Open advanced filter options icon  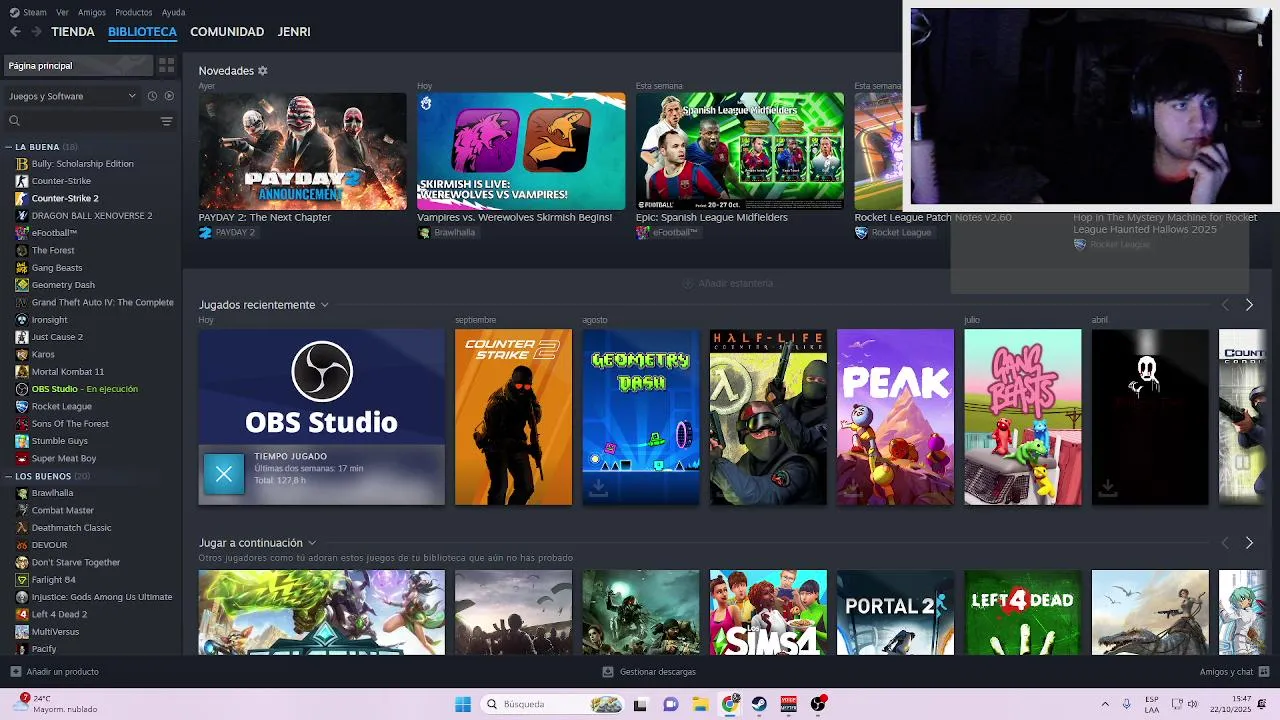point(166,121)
